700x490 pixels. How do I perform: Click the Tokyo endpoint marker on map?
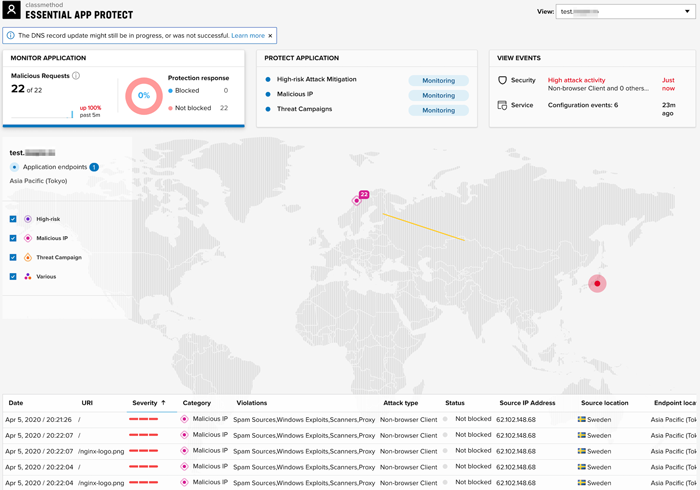tap(597, 283)
